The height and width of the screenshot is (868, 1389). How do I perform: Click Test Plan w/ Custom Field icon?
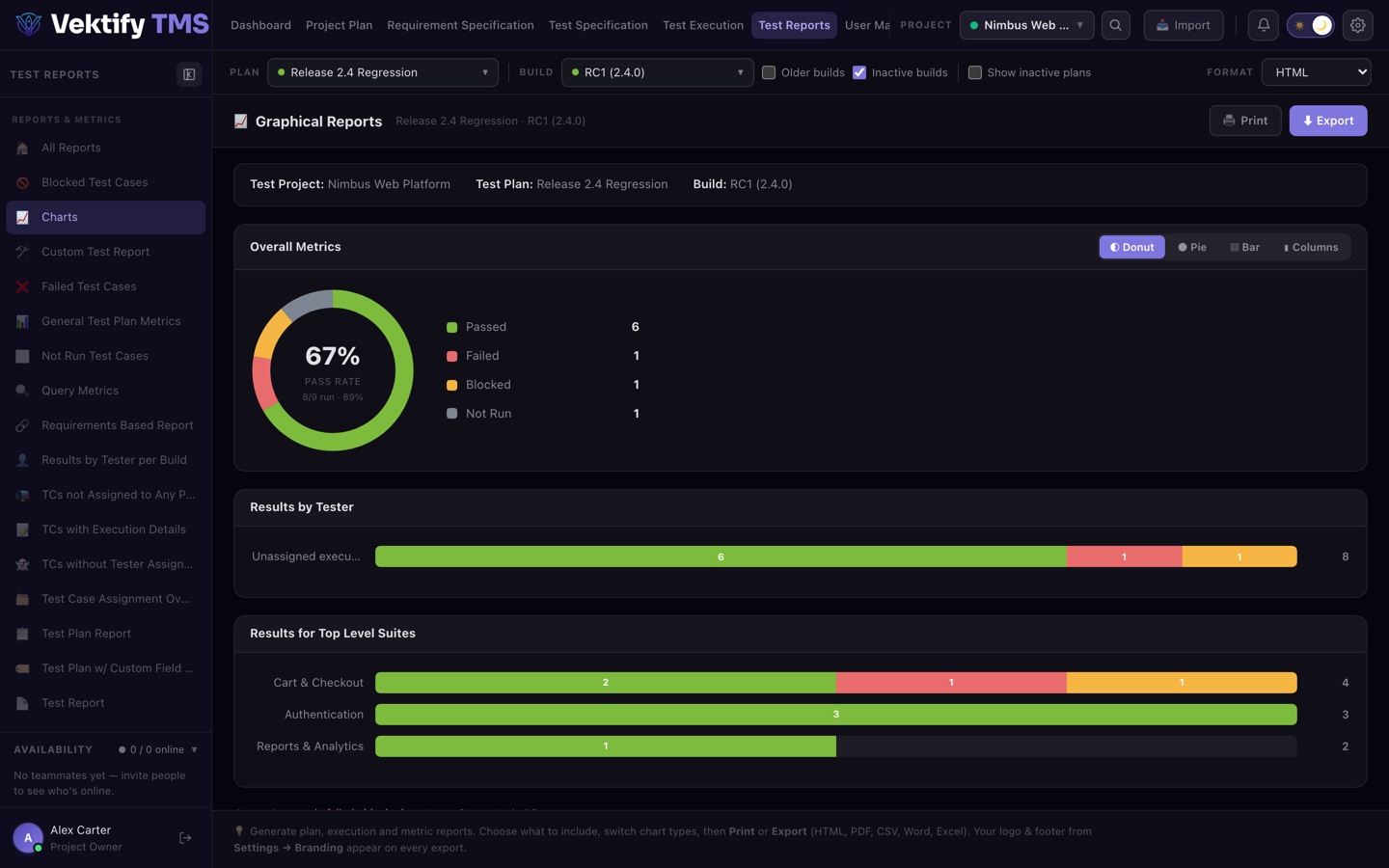point(22,668)
